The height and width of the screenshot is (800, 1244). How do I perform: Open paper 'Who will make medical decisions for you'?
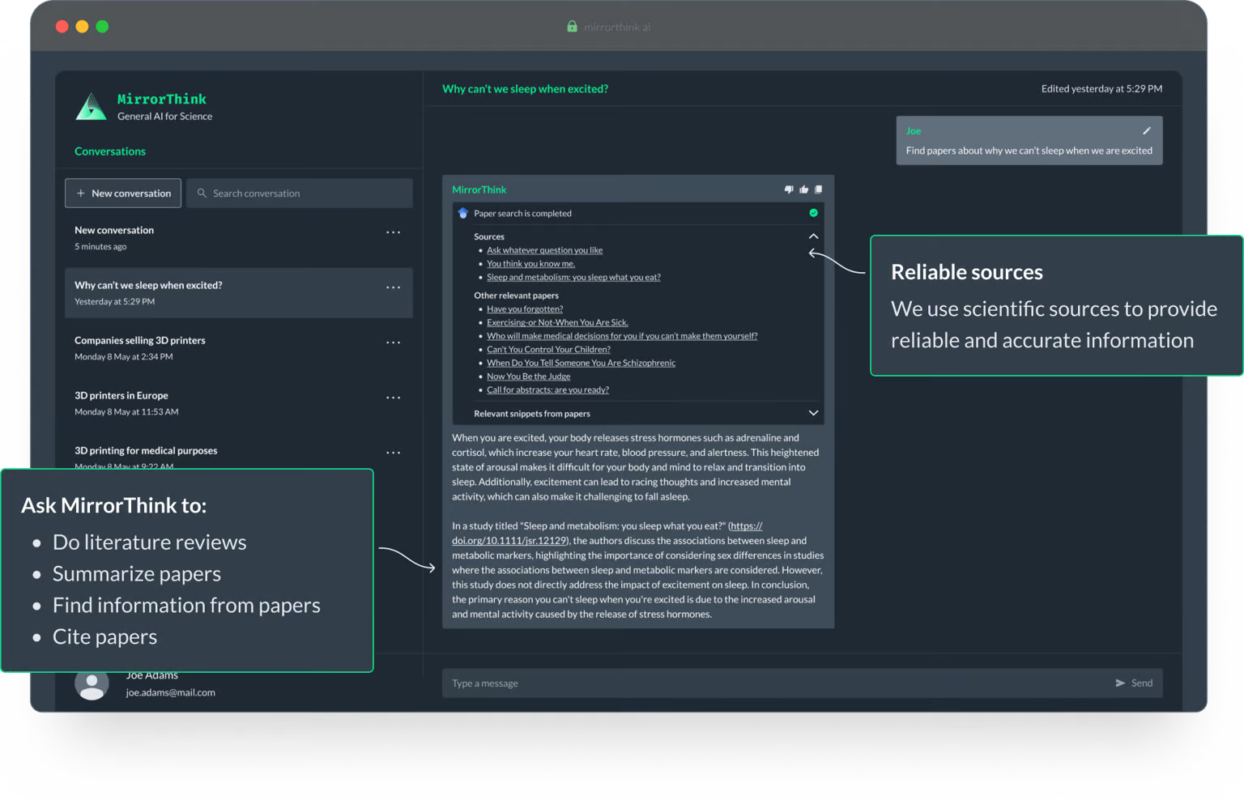[x=622, y=336]
